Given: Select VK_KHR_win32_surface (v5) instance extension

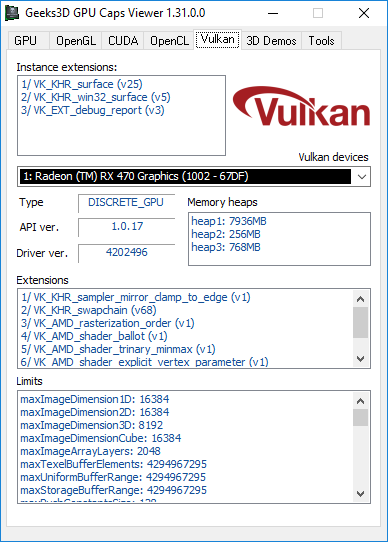Looking at the screenshot, I should [x=96, y=97].
